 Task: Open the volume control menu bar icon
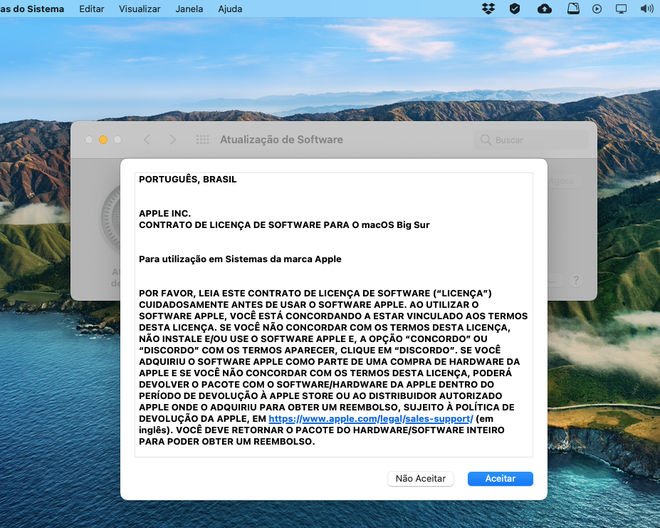point(647,9)
